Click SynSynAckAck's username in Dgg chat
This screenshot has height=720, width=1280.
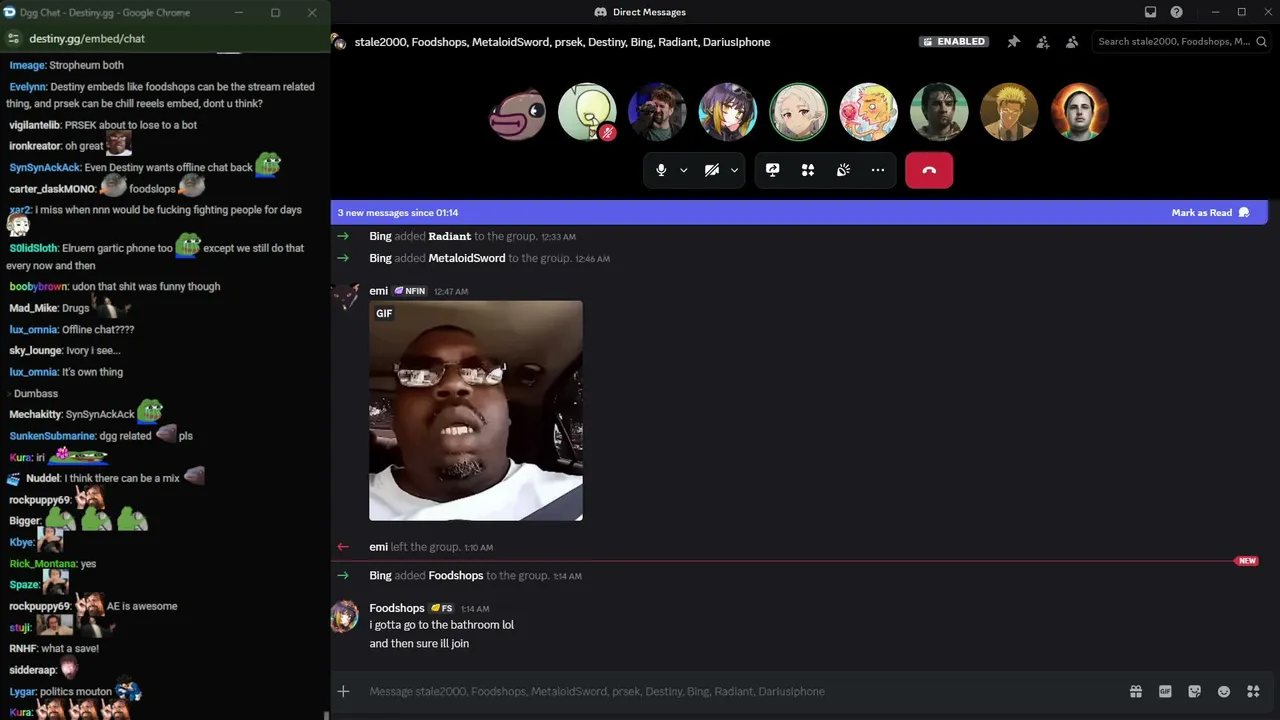44,168
